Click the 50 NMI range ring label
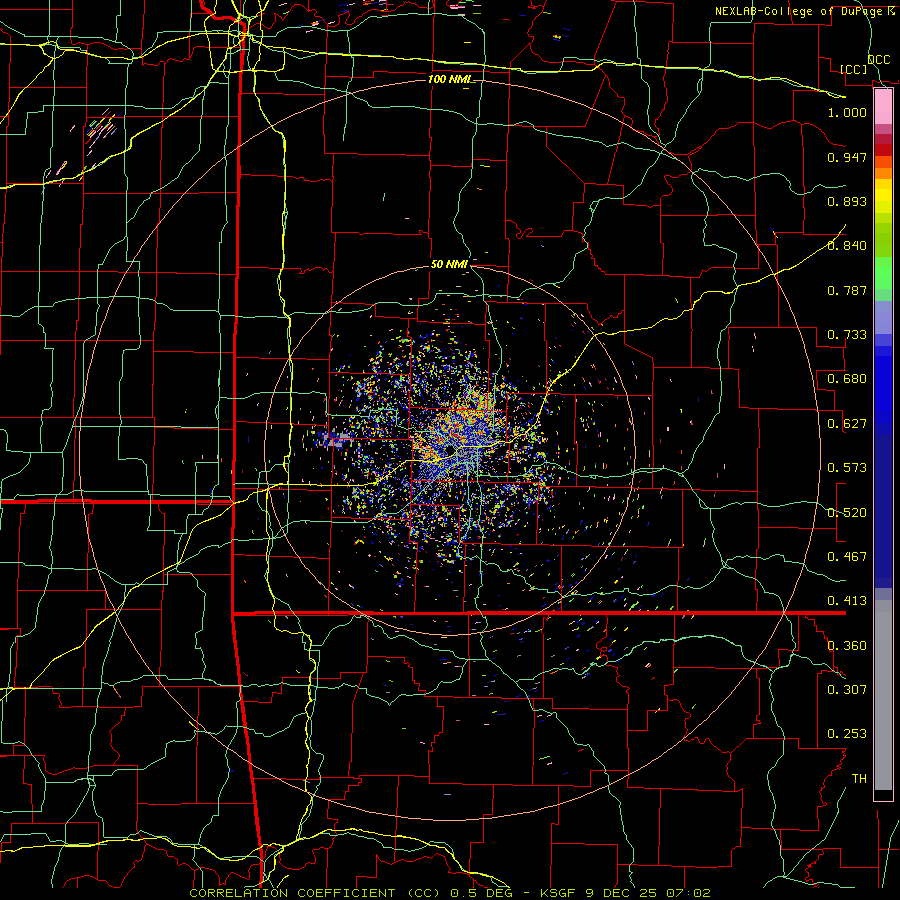 coord(449,264)
